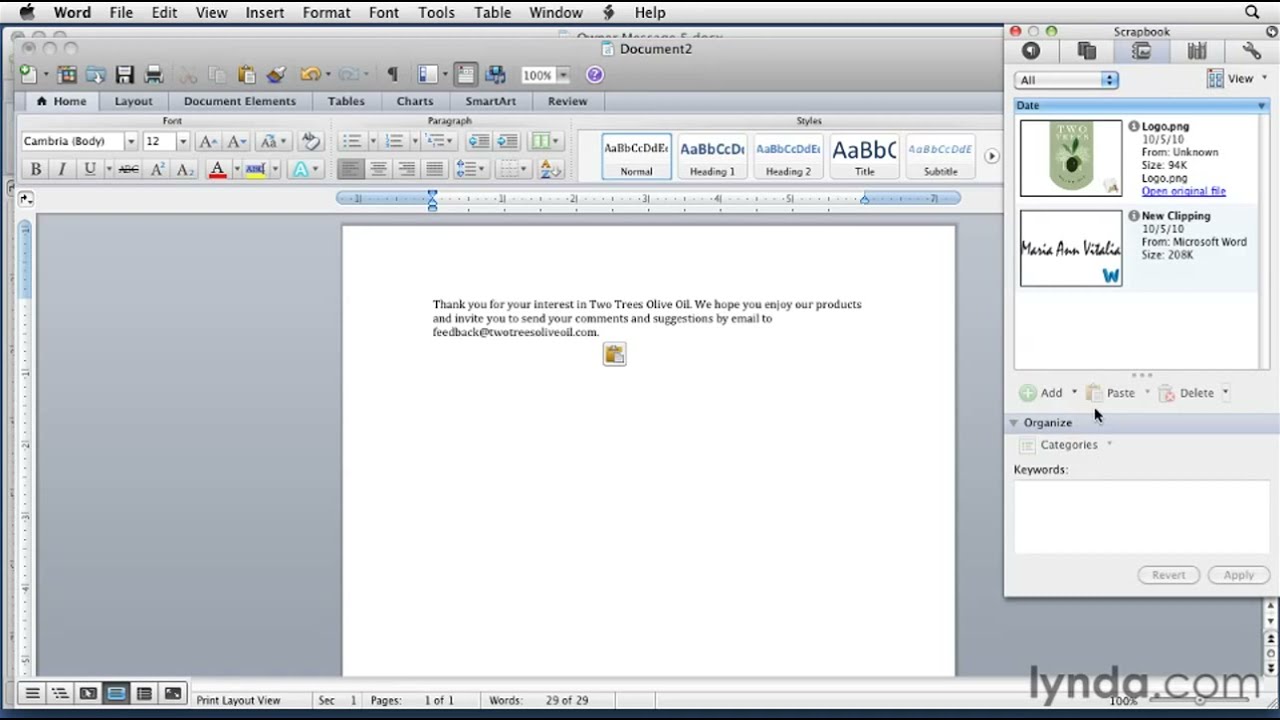Image resolution: width=1280 pixels, height=720 pixels.
Task: Click the red font color swatch
Action: [217, 169]
